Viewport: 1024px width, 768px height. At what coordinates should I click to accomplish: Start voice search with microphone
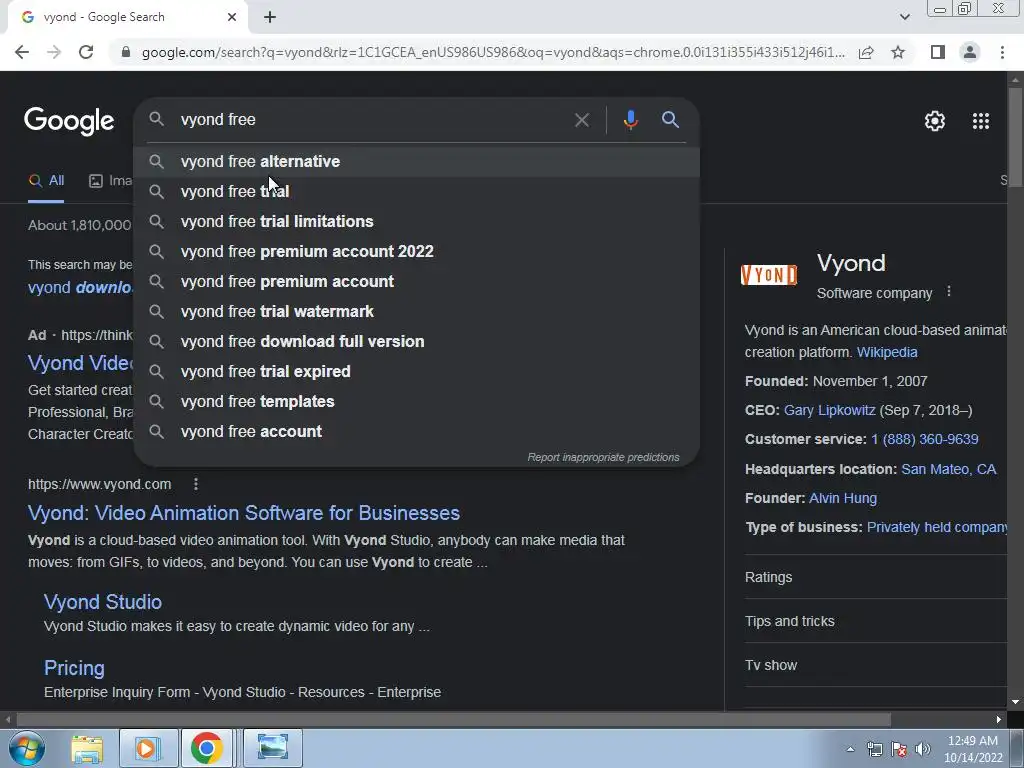click(630, 120)
